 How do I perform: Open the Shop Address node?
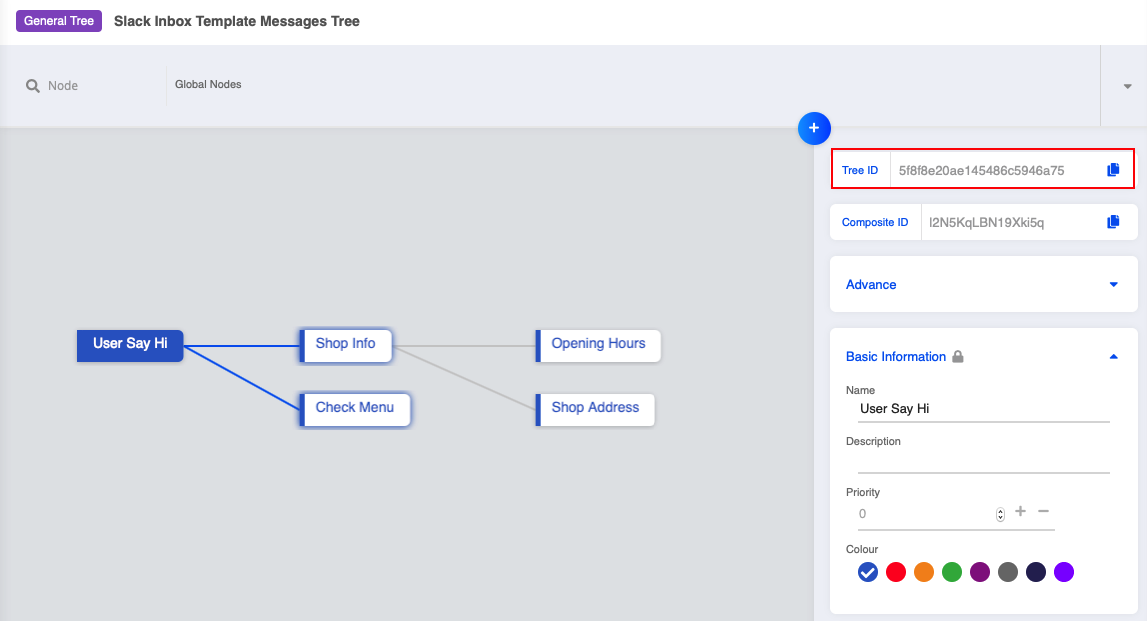(x=595, y=410)
